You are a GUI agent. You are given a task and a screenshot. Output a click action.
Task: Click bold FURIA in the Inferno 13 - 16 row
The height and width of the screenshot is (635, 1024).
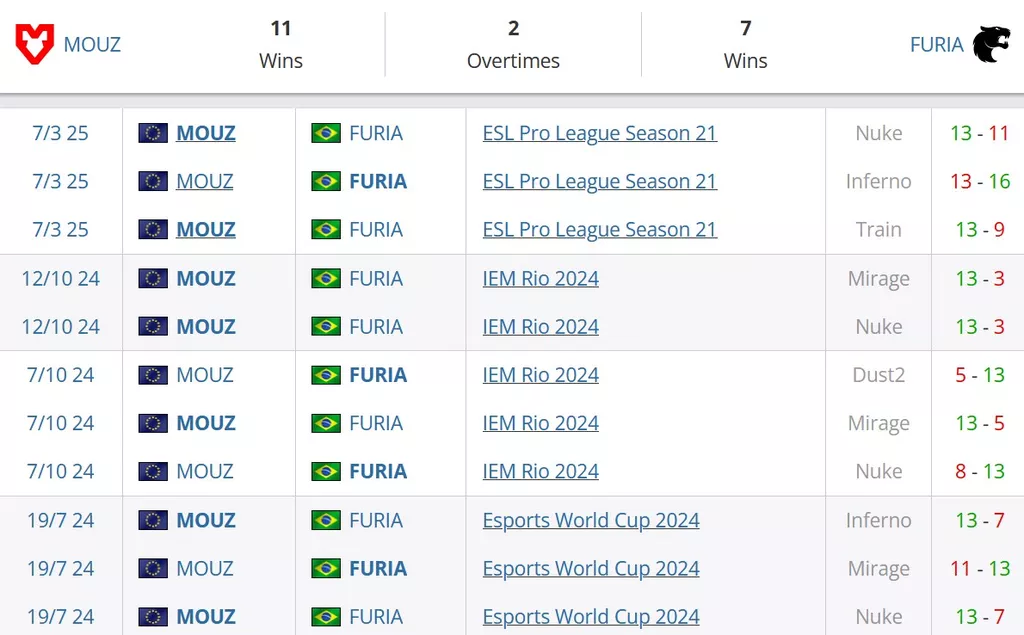click(378, 182)
